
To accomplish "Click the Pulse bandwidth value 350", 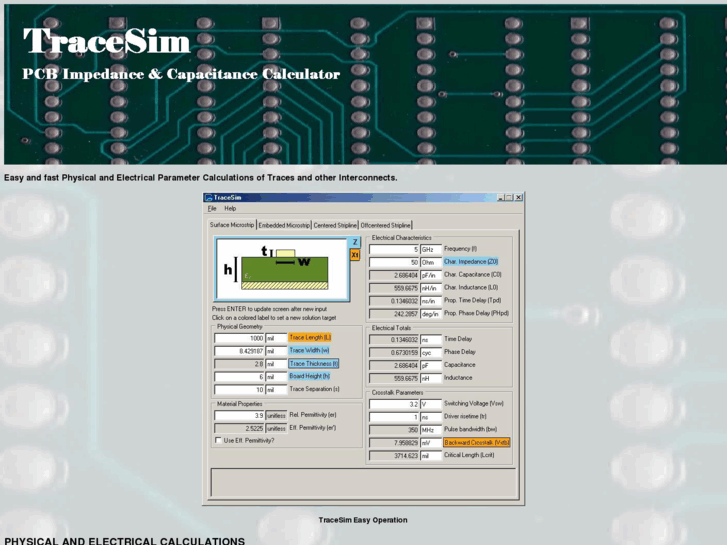I will 394,430.
